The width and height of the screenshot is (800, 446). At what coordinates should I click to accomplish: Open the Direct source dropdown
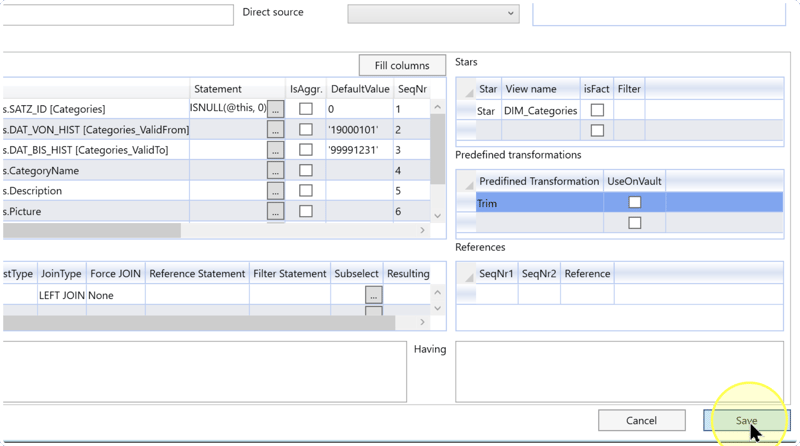(434, 13)
